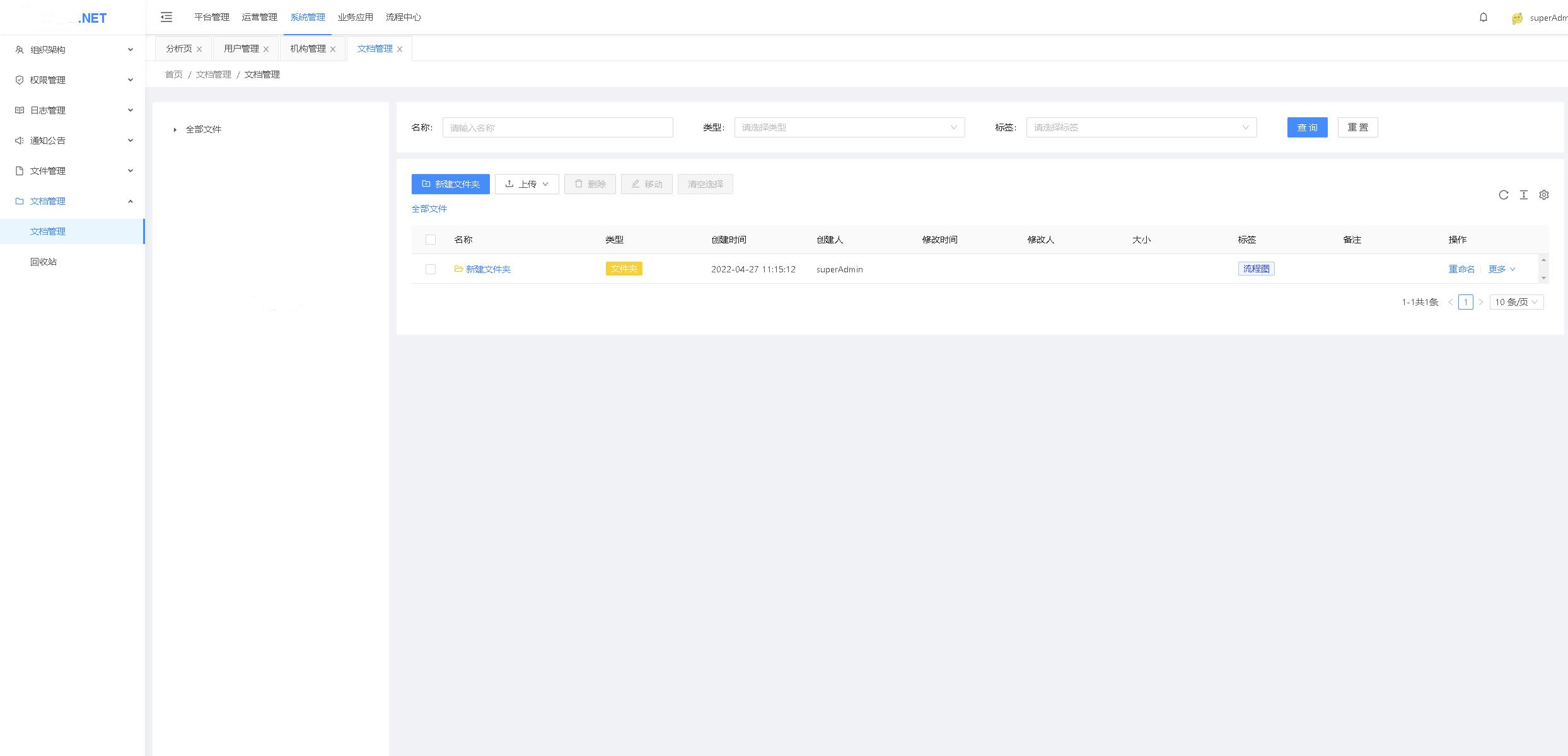Close the 机构管理 tab

tap(333, 49)
